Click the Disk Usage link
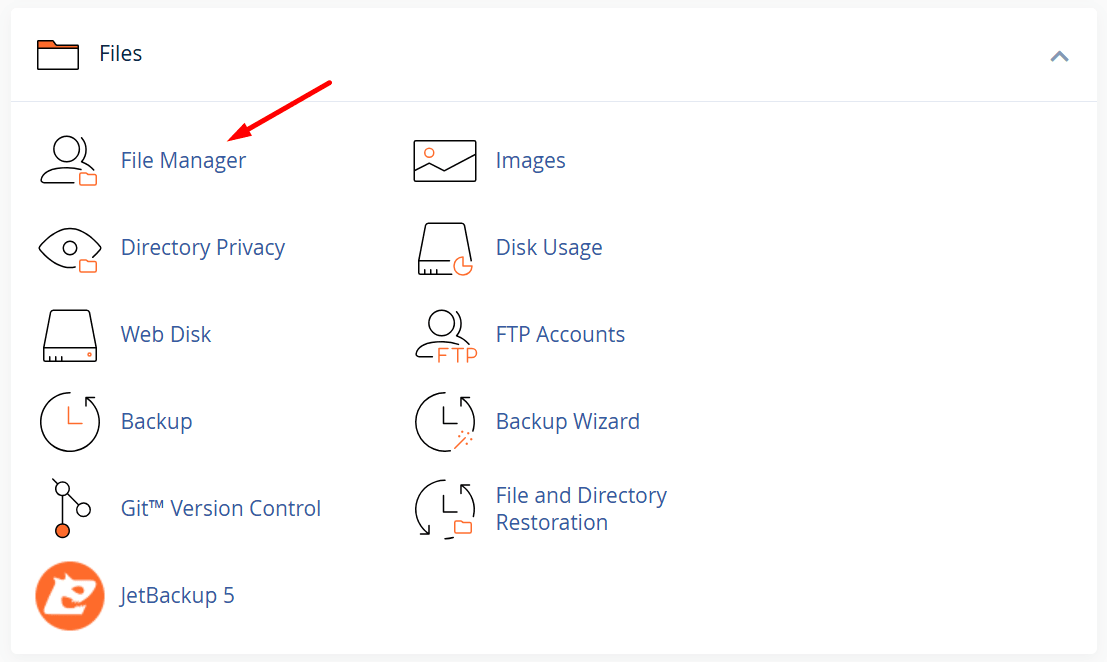 549,248
